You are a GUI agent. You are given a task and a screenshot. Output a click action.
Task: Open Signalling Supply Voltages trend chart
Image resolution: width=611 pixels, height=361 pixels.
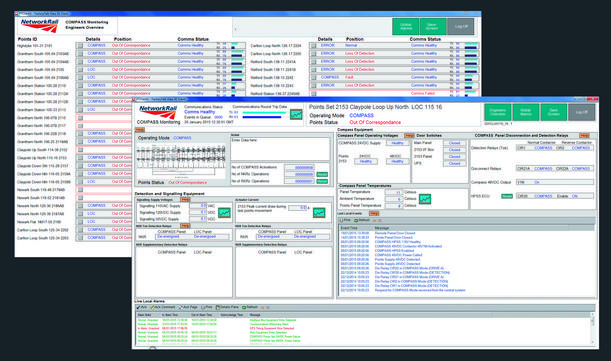tap(224, 213)
